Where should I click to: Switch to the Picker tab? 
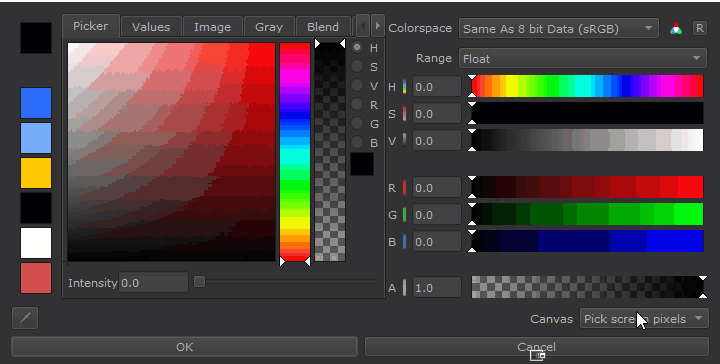90,26
